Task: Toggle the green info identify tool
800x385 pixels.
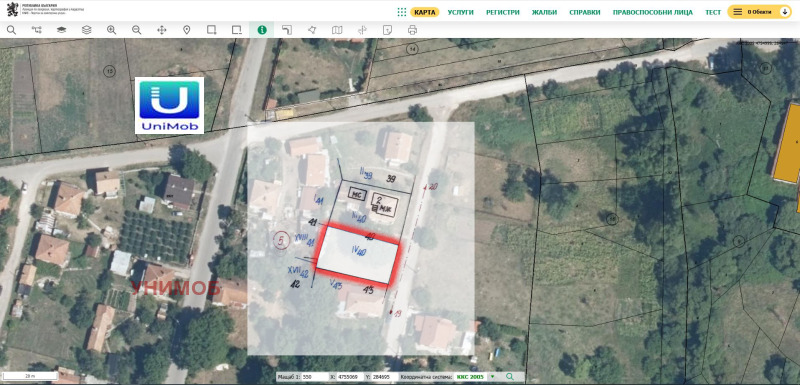Action: click(262, 30)
